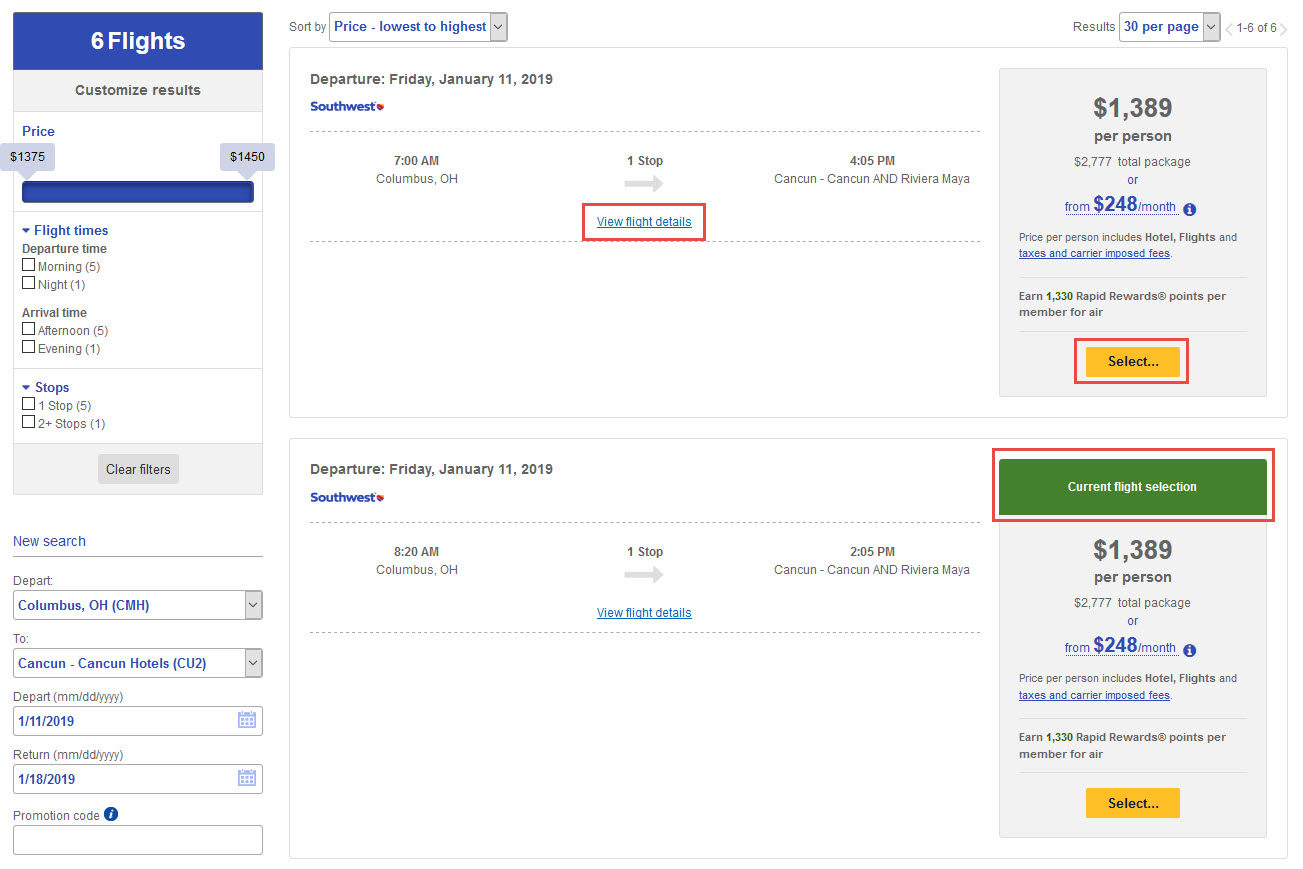
Task: Click the 4:05 PM arrival time
Action: point(872,161)
